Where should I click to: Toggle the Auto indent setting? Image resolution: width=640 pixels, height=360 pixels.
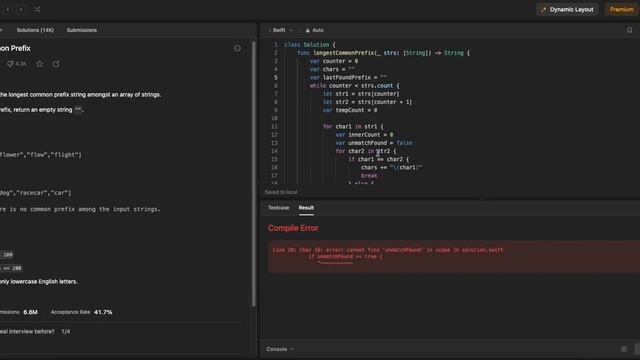[314, 30]
